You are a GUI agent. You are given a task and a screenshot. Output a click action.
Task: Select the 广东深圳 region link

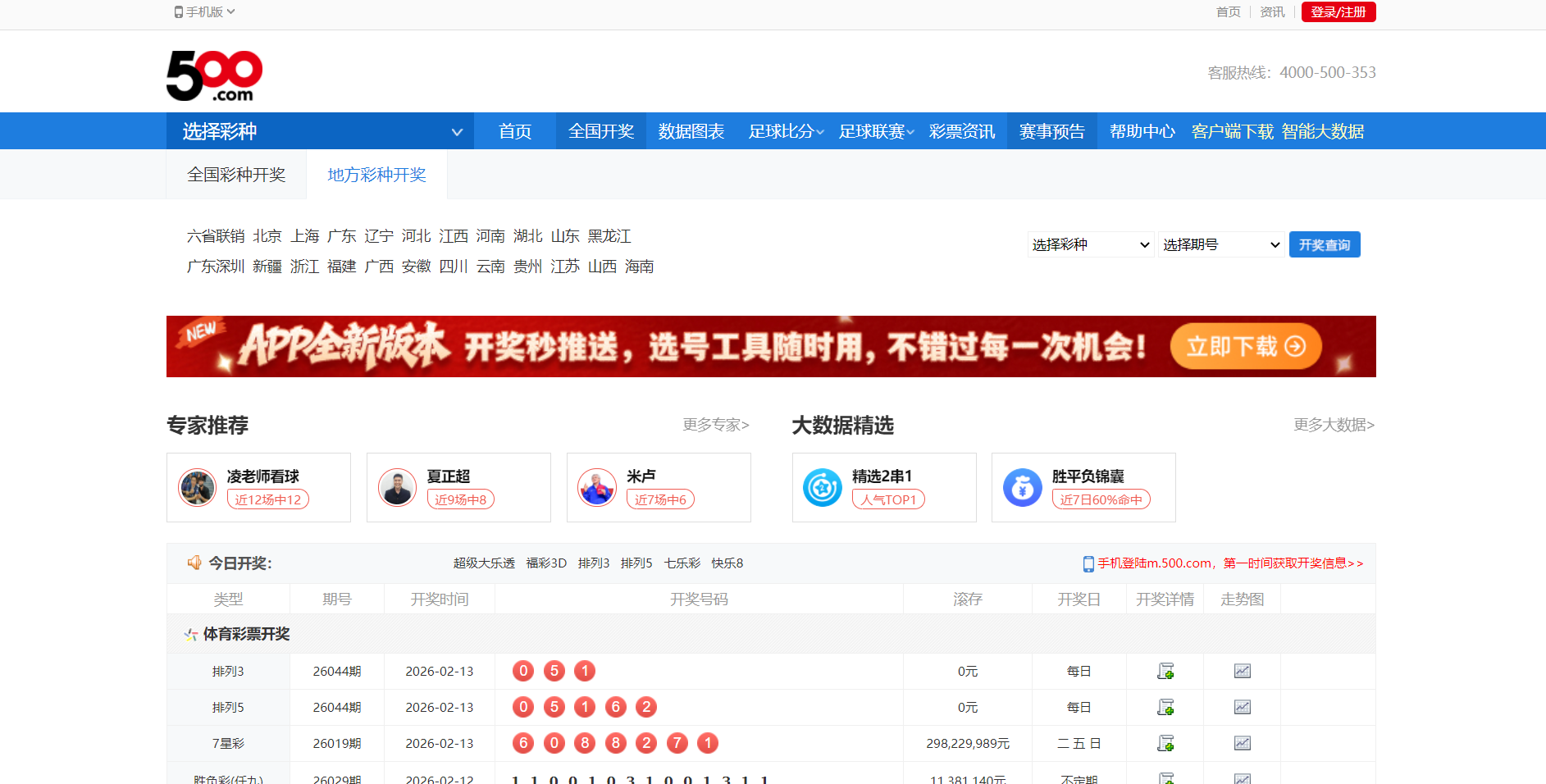(x=216, y=267)
